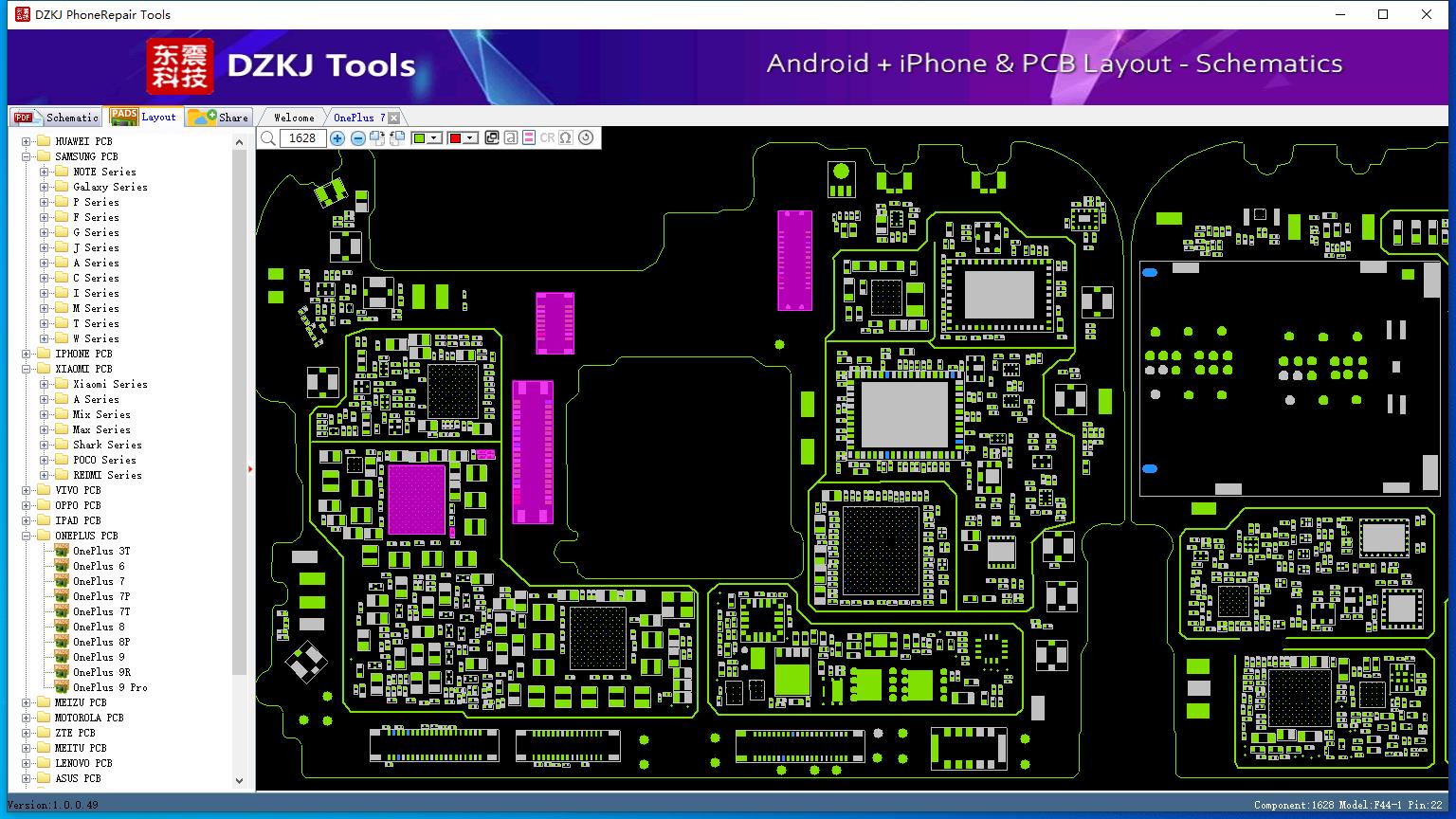Image resolution: width=1456 pixels, height=819 pixels.
Task: Toggle the letter 'a' text display icon
Action: (x=511, y=138)
